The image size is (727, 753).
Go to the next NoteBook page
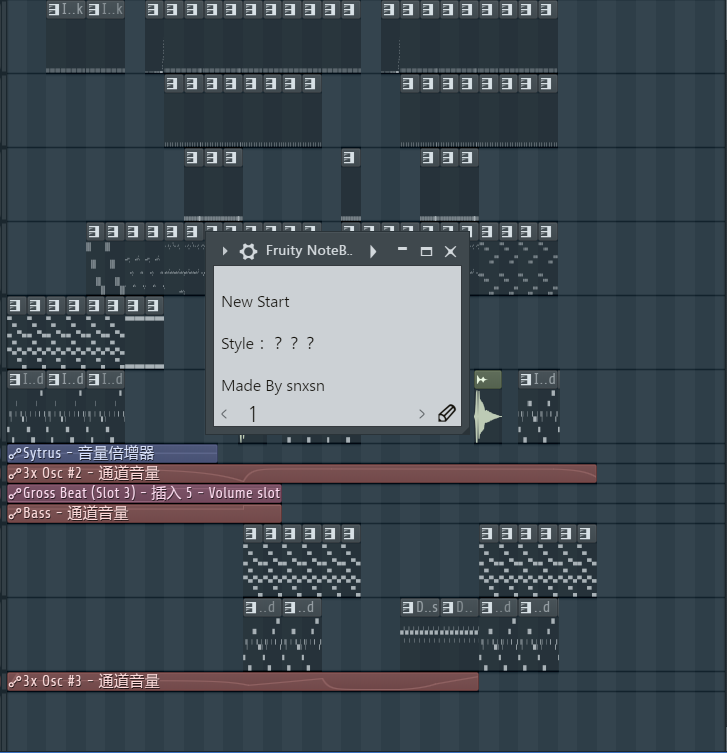[x=422, y=414]
